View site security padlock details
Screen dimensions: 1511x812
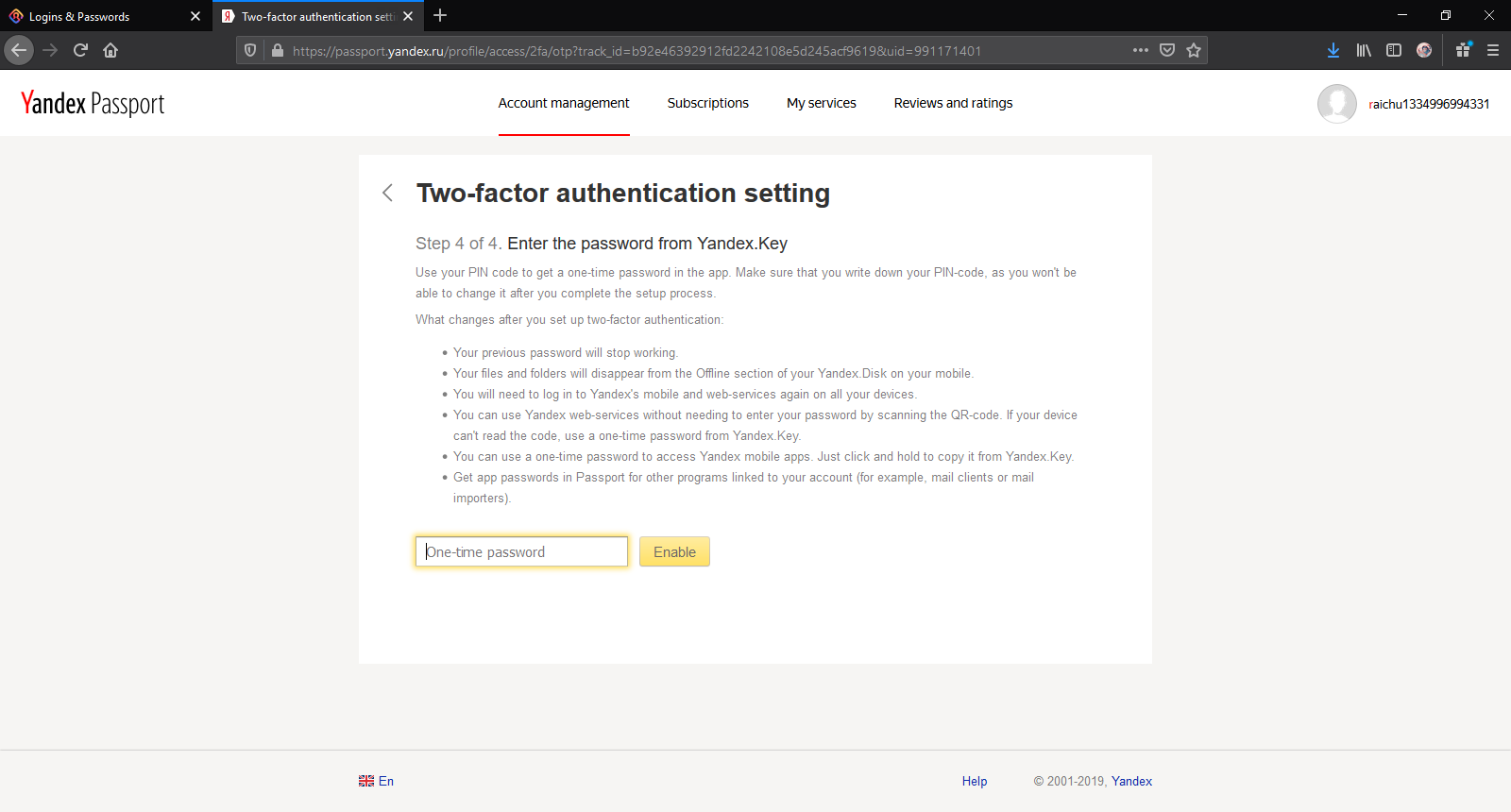pos(277,50)
